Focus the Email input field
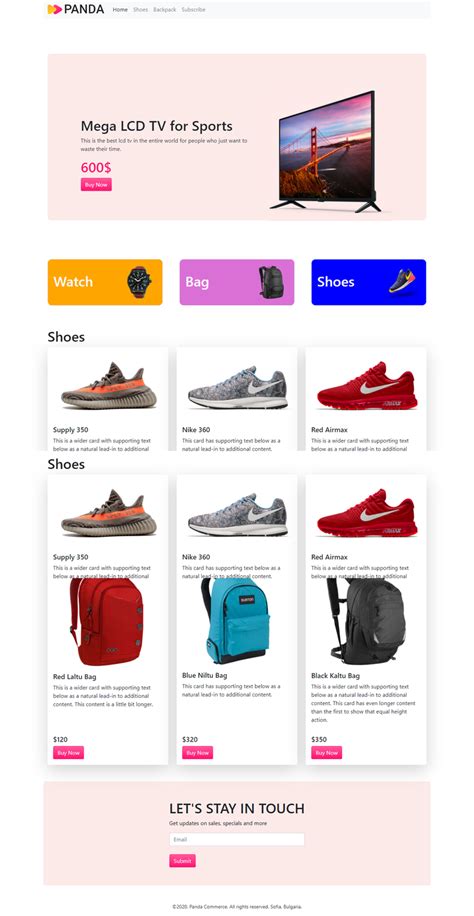Screen dimensions: 474x916 click(x=237, y=839)
